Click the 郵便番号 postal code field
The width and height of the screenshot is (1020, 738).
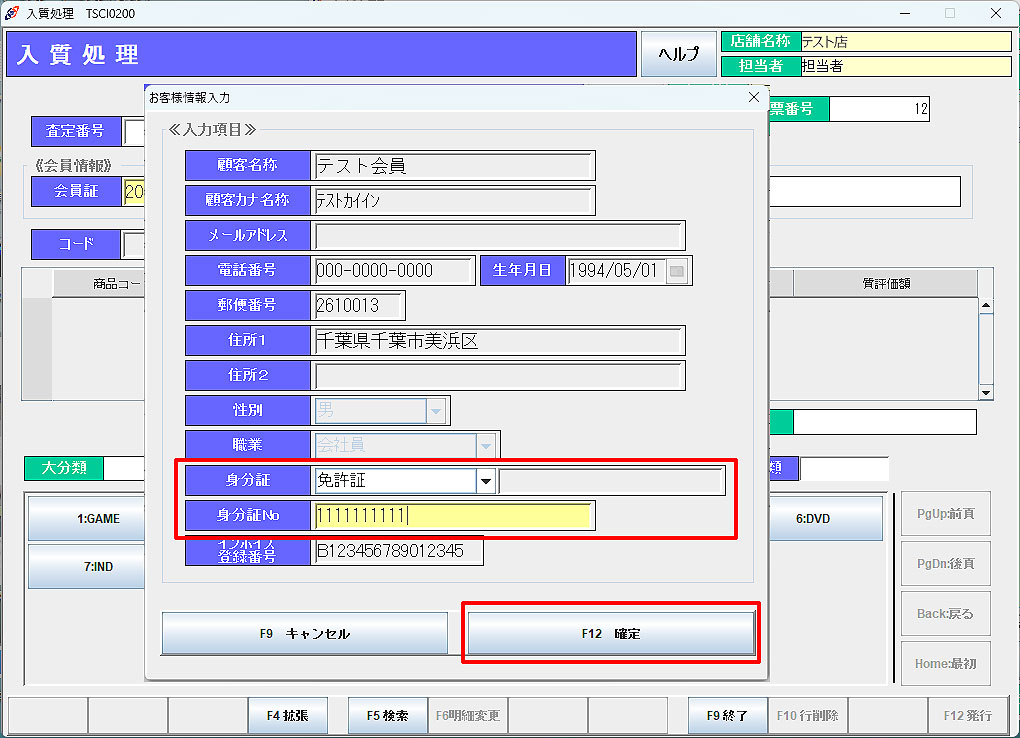(359, 306)
